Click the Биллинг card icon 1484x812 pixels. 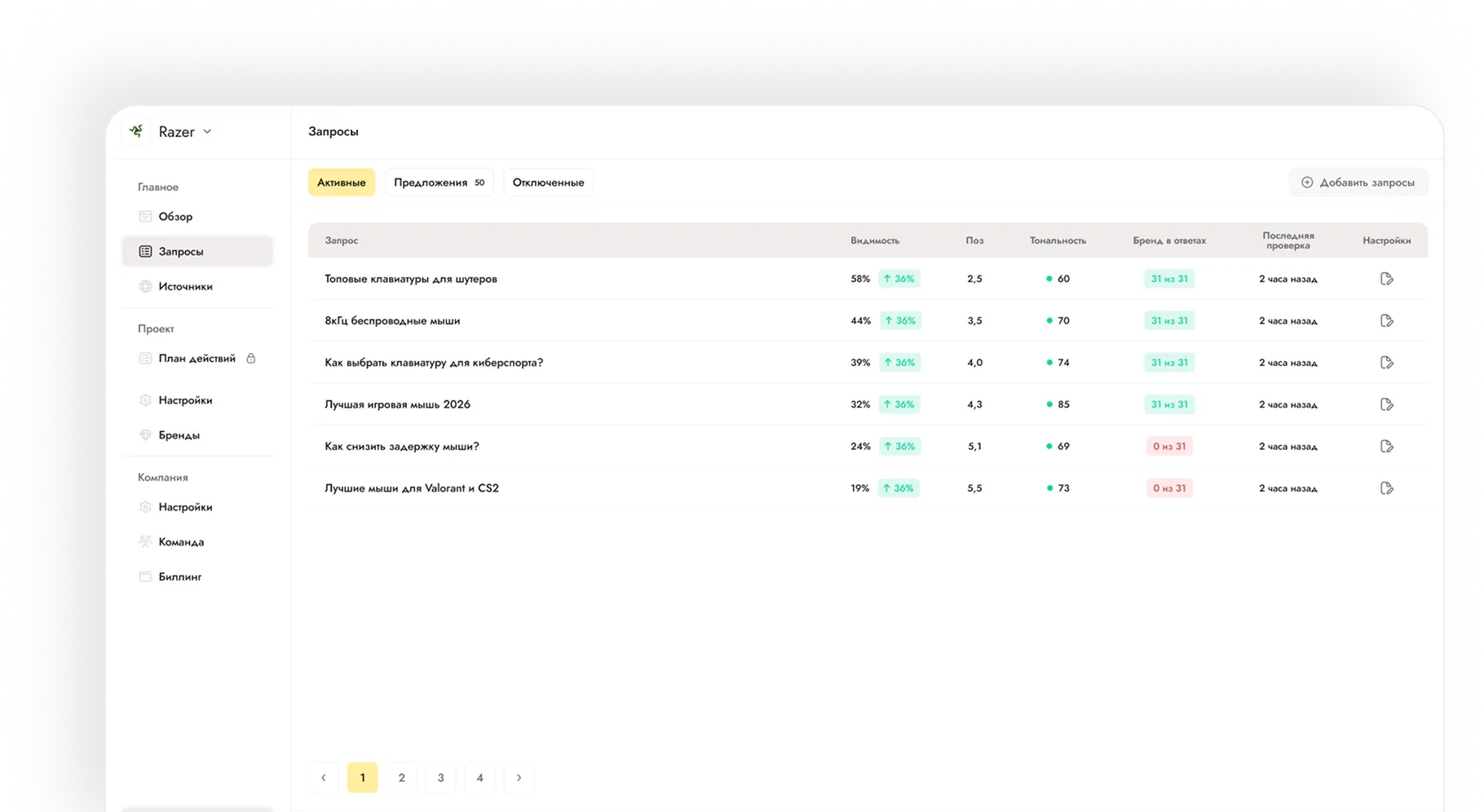click(145, 577)
